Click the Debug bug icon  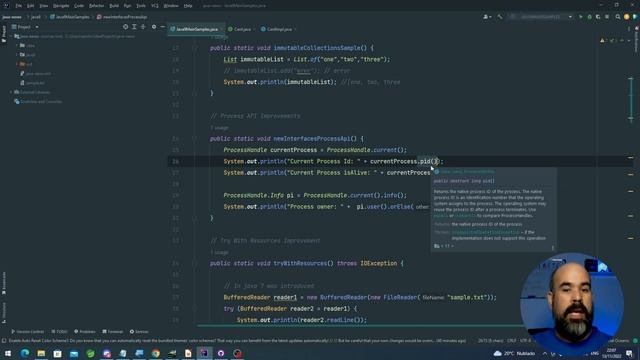pyautogui.click(x=589, y=17)
